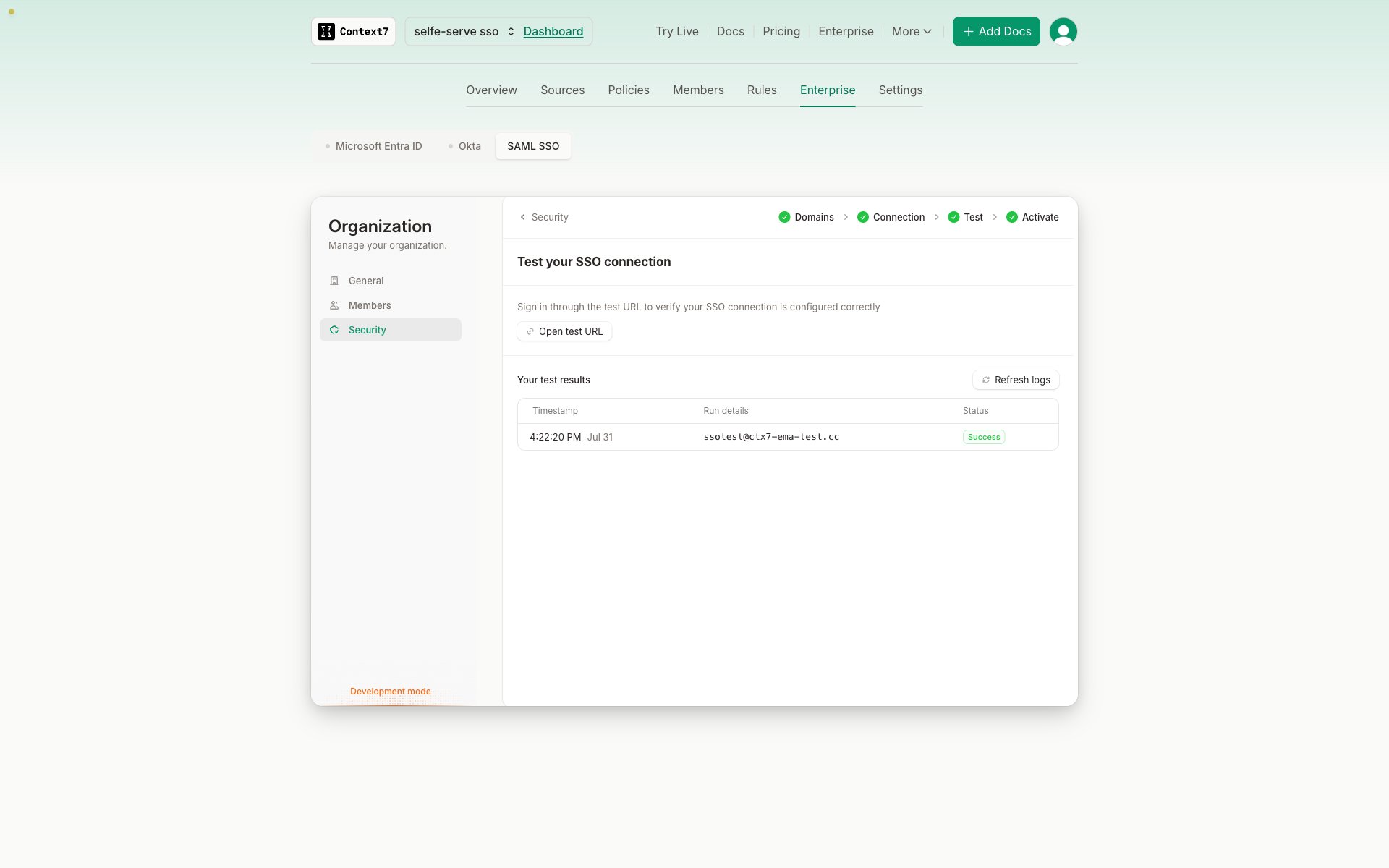
Task: Click the Context7 logo icon
Action: [x=326, y=31]
